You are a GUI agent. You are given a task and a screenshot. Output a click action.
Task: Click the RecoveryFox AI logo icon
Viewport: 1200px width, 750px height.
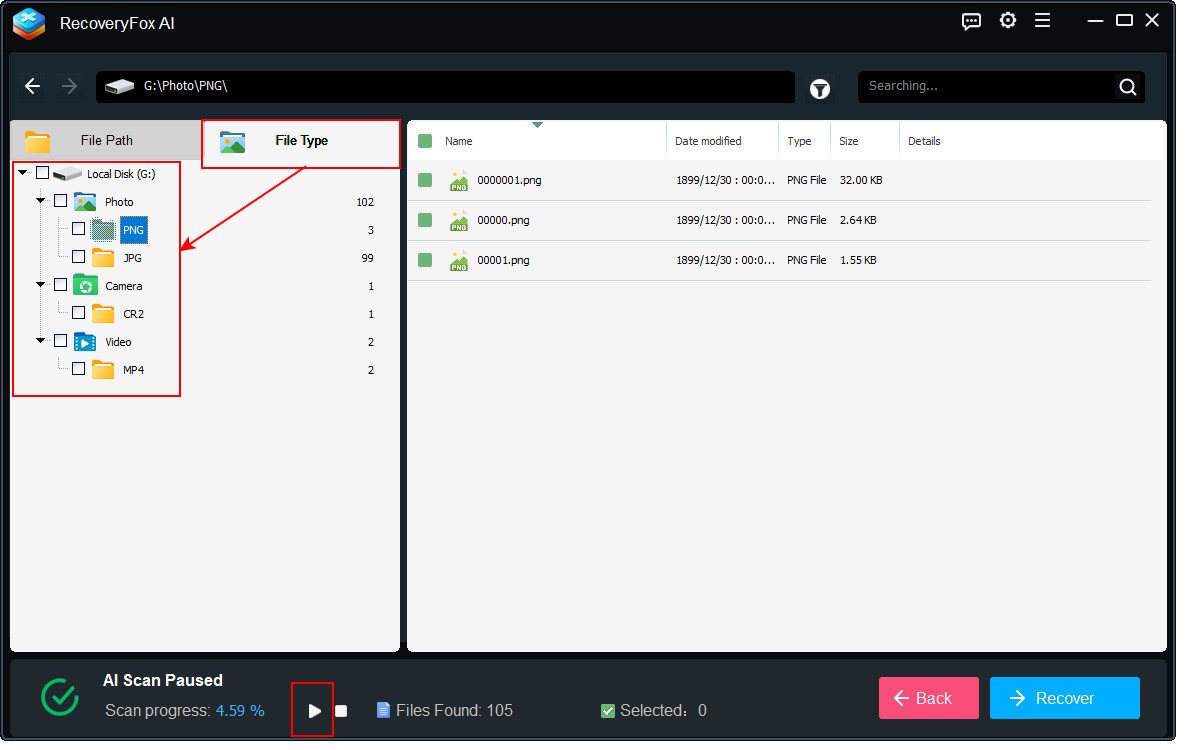(29, 23)
